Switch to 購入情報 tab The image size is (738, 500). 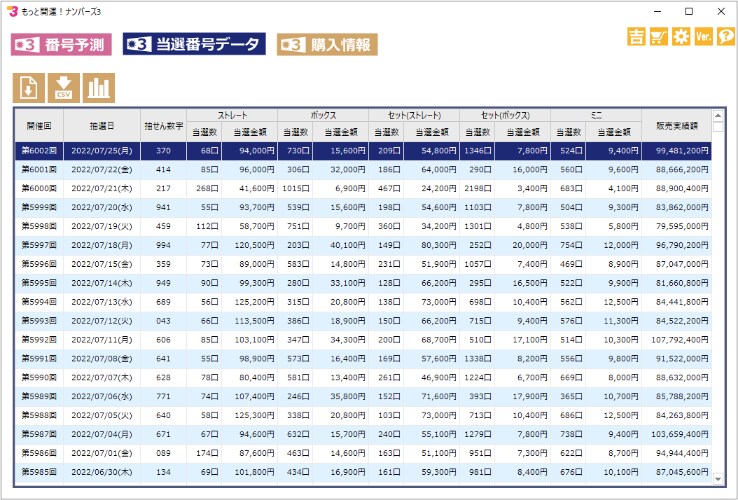click(327, 45)
